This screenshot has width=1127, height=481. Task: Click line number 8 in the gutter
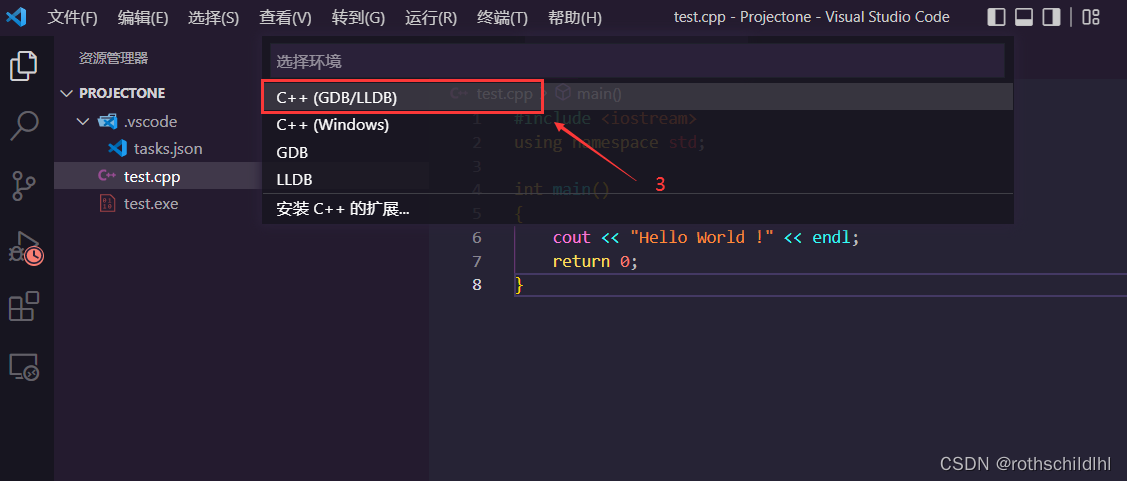(x=477, y=285)
